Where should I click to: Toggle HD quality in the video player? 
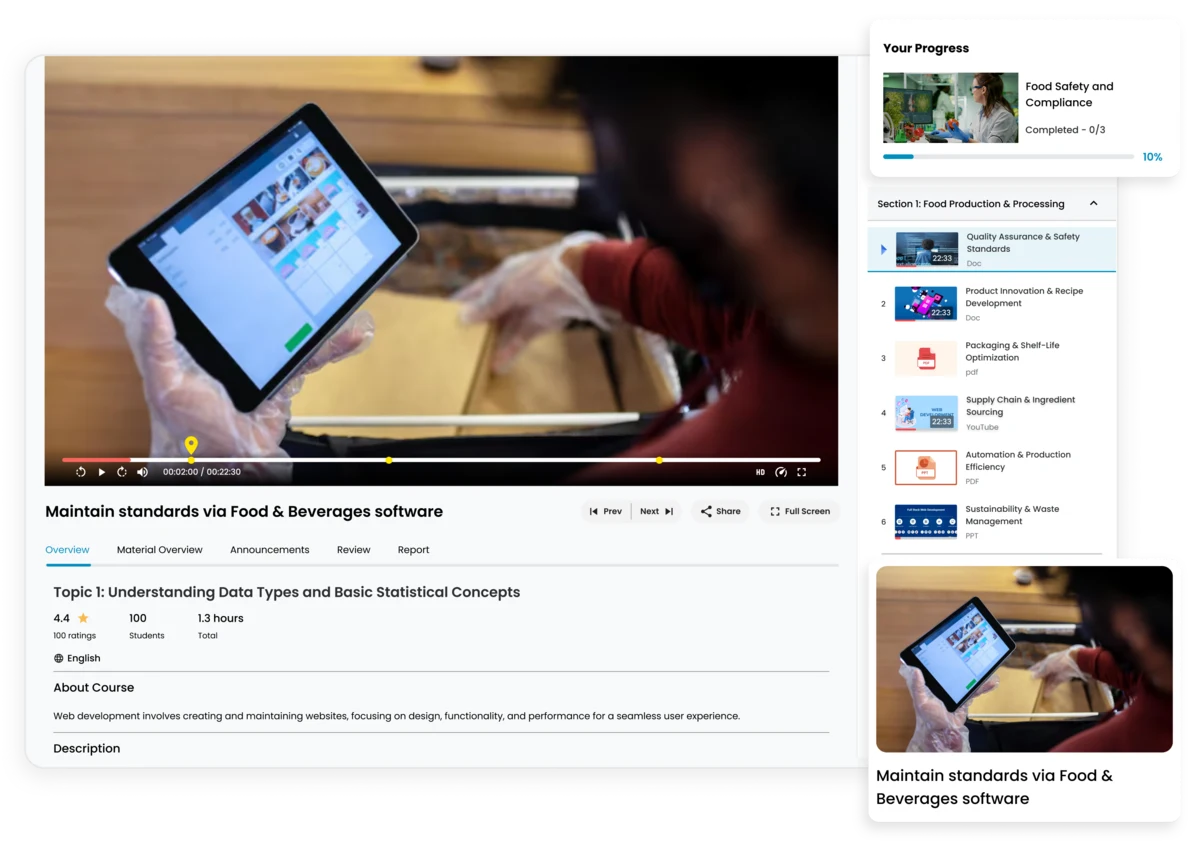point(760,472)
